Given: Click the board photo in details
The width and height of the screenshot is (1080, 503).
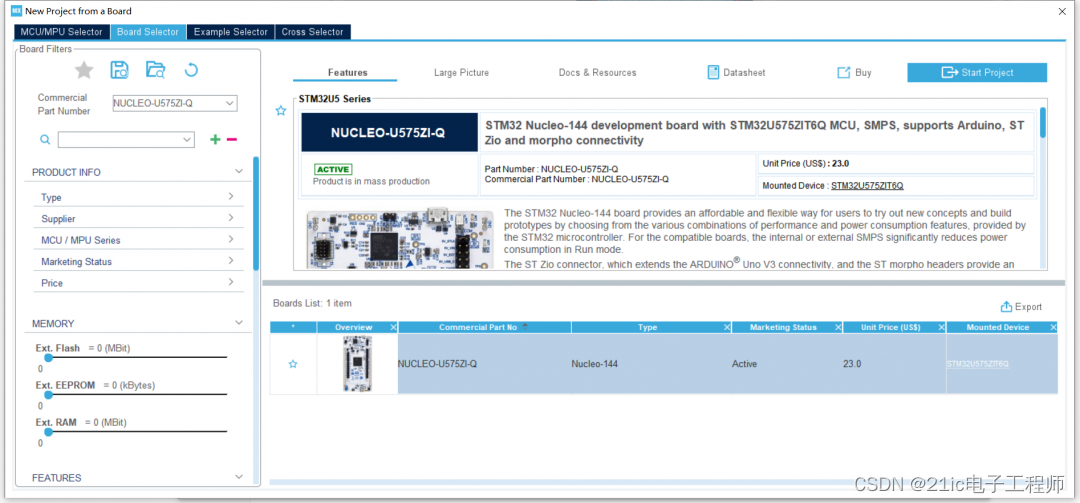Looking at the screenshot, I should (x=399, y=239).
